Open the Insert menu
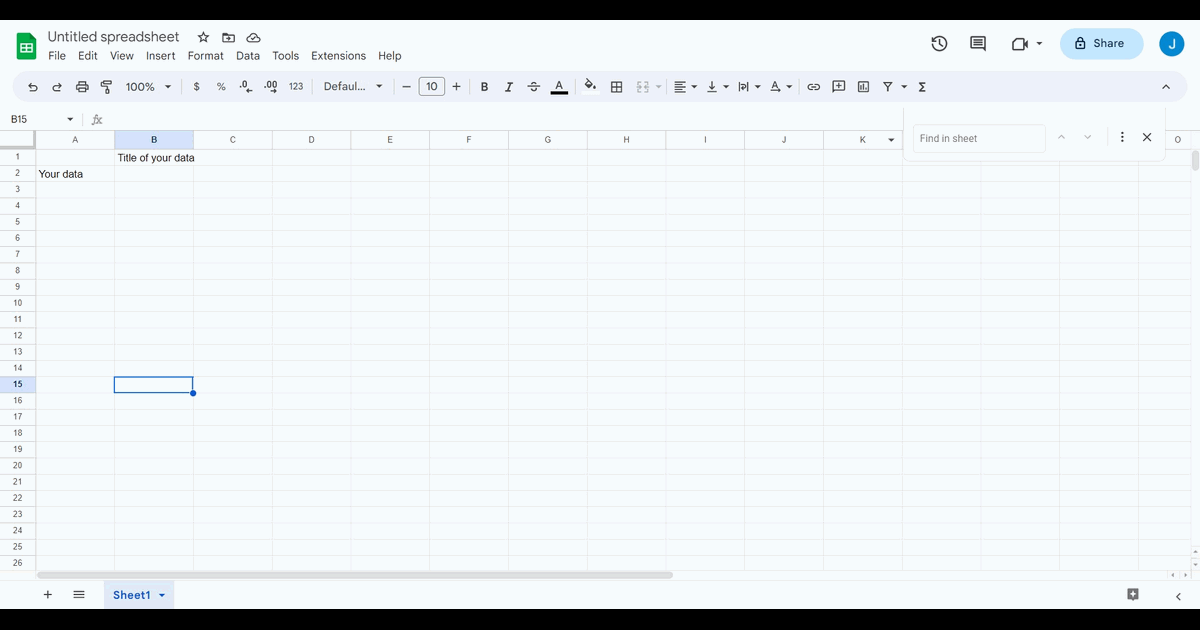 [161, 56]
